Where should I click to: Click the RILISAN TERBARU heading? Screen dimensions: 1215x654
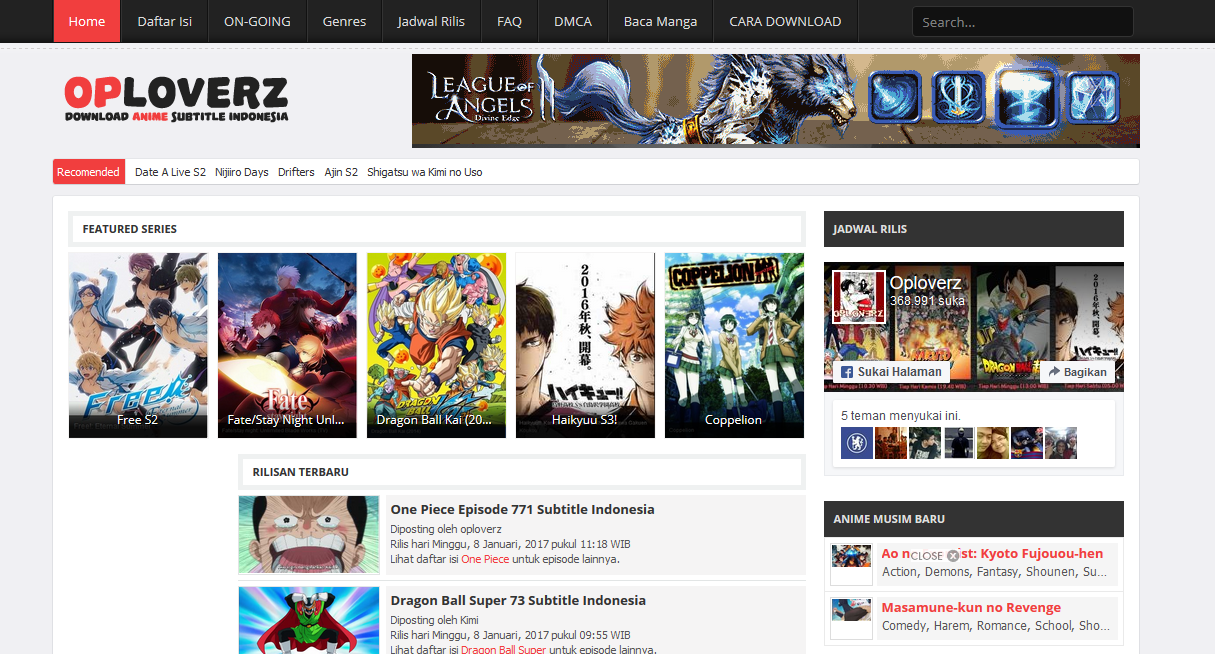300,471
